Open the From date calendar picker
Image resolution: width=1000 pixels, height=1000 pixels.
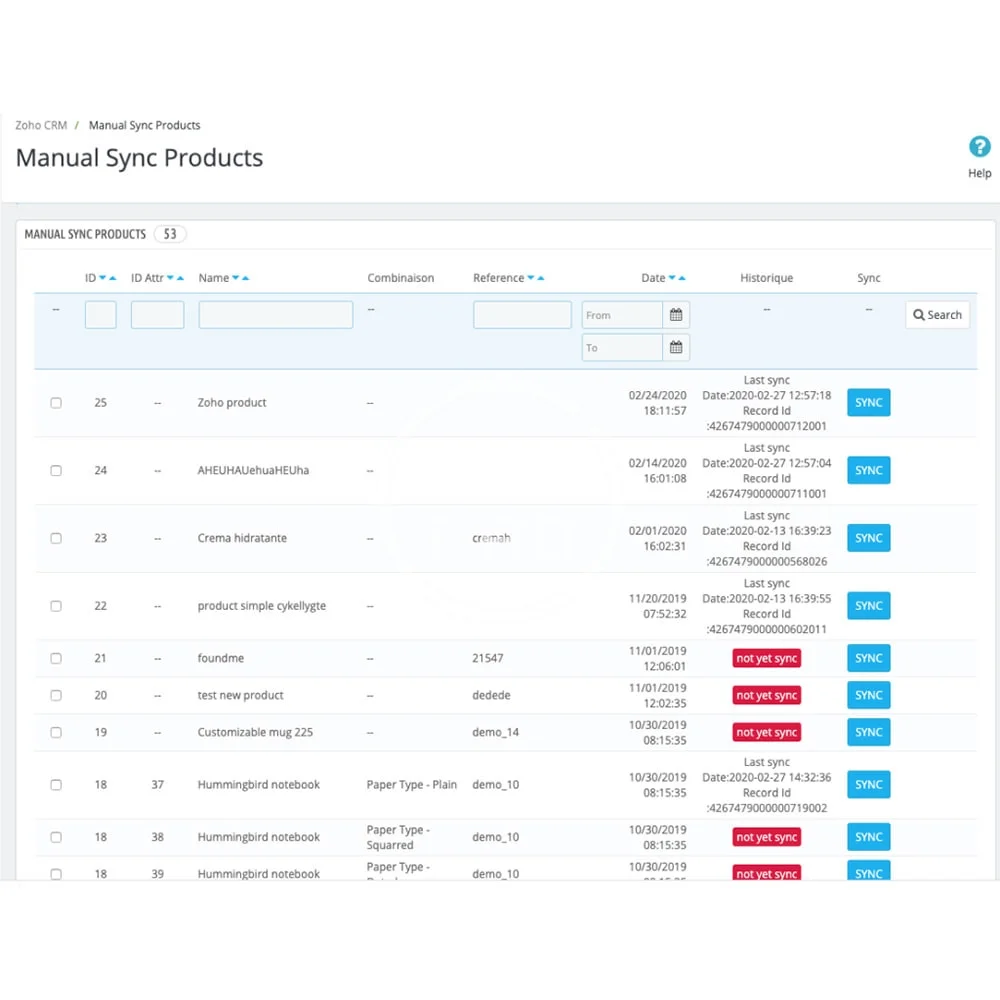676,315
